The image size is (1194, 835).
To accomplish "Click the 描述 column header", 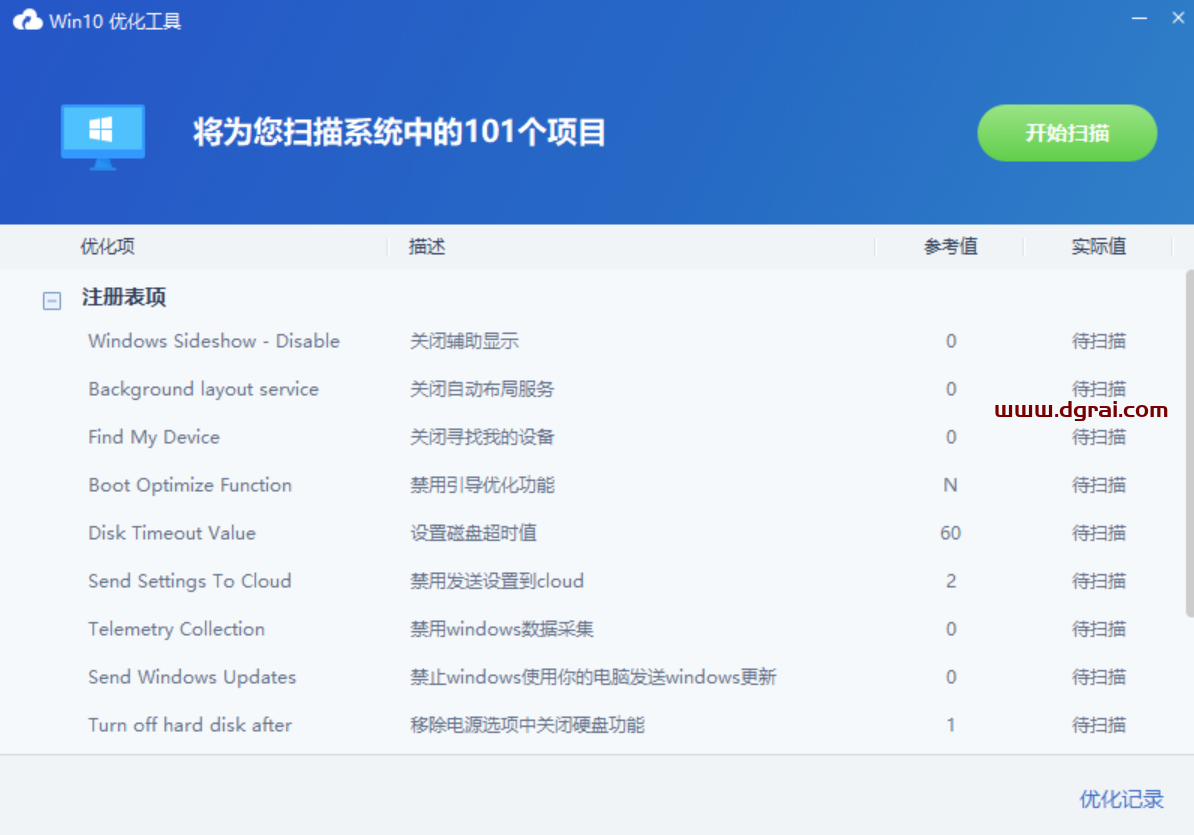I will [426, 247].
